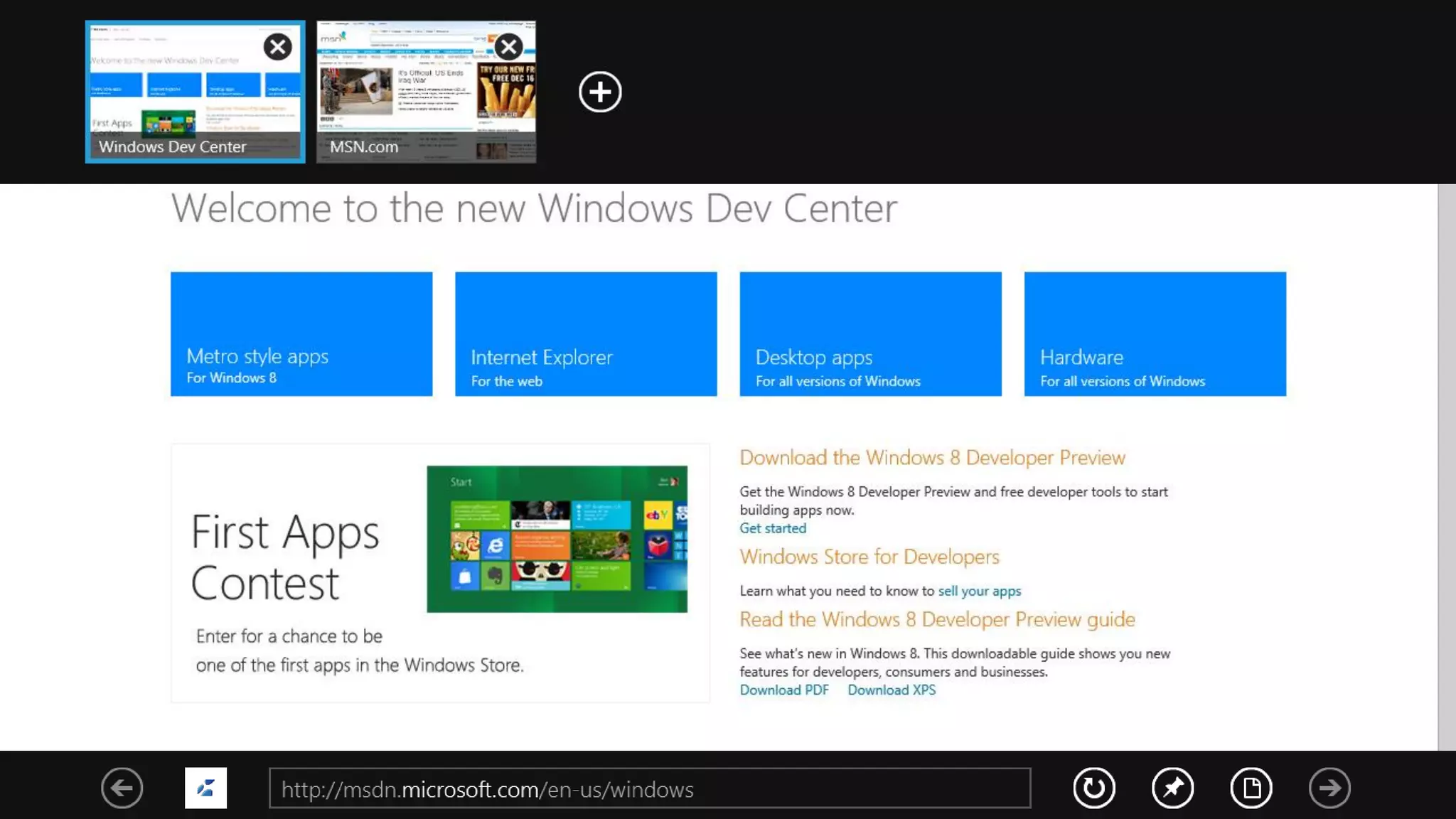Close the MSN.com tab
This screenshot has width=1456, height=819.
tap(508, 47)
